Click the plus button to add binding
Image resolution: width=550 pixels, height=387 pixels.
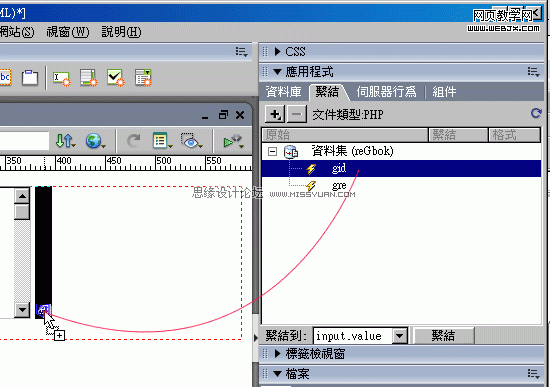275,114
